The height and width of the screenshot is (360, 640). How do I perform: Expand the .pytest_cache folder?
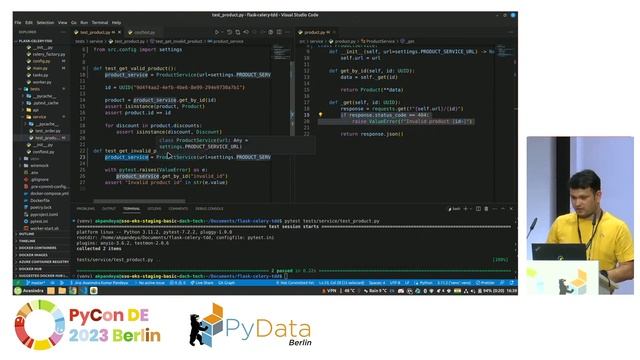(x=46, y=103)
